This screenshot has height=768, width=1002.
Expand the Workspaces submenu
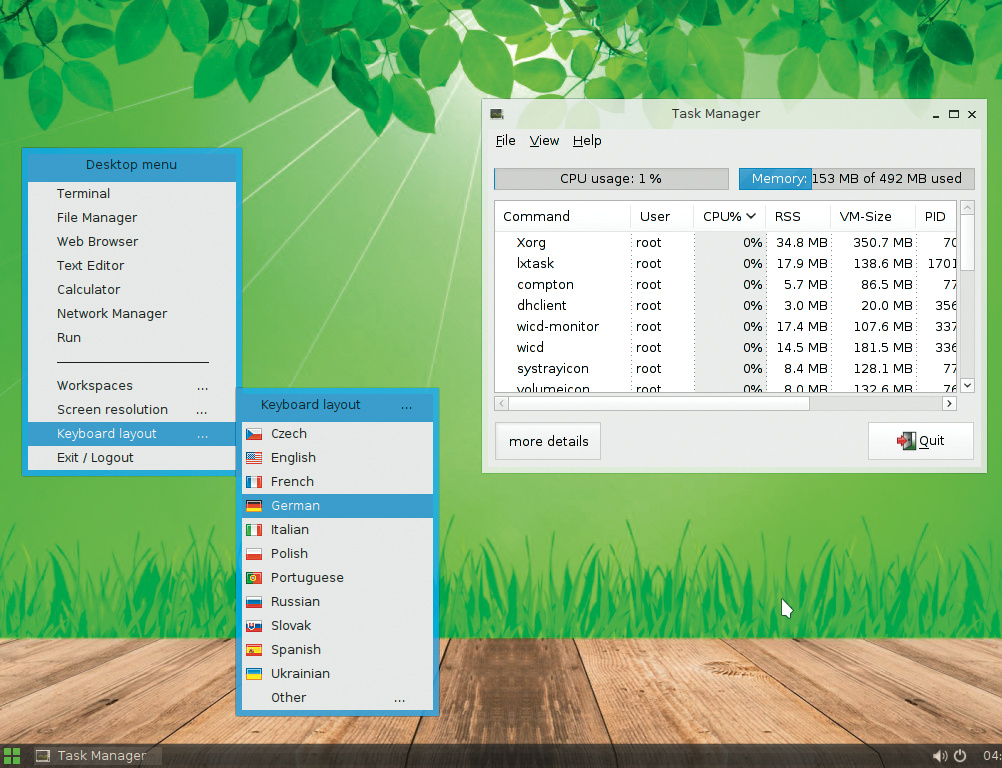tap(131, 386)
